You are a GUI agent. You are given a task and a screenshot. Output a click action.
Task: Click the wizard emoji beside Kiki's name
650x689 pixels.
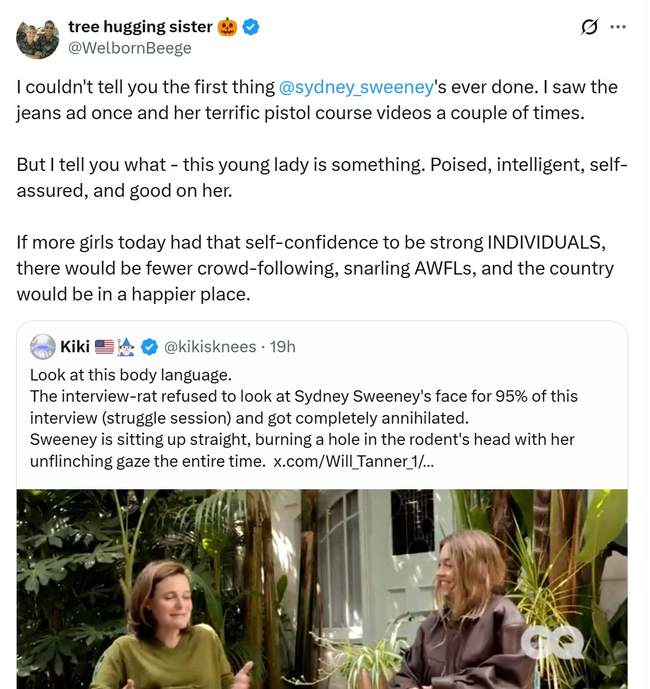(x=126, y=347)
